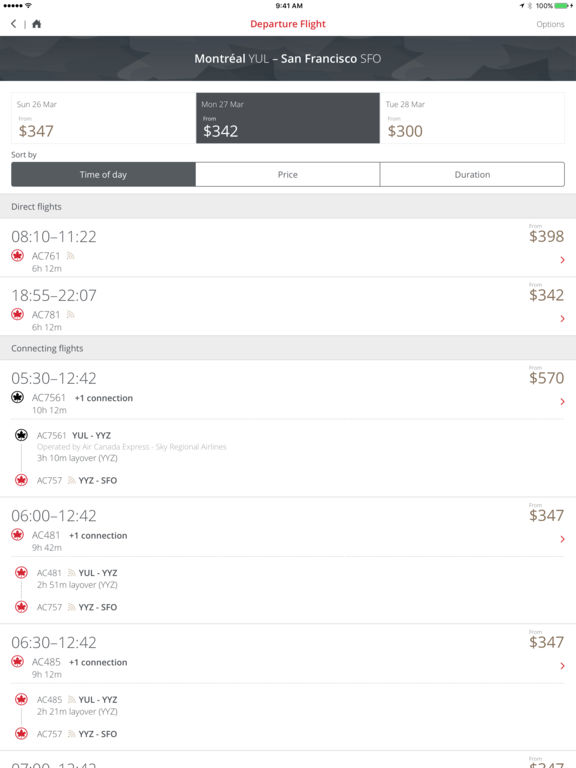Open the 18:55–22:07 flight chevron
The image size is (576, 768).
[x=562, y=319]
